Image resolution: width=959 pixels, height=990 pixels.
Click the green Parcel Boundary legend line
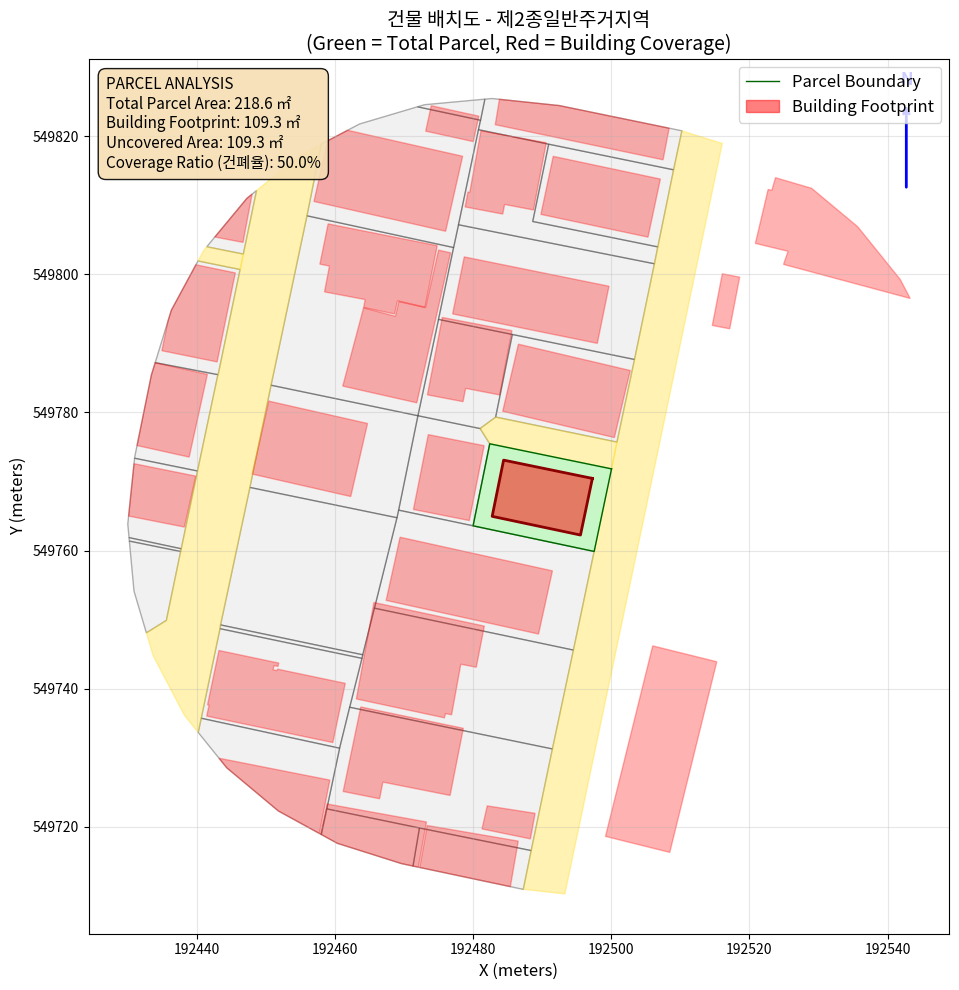(762, 82)
